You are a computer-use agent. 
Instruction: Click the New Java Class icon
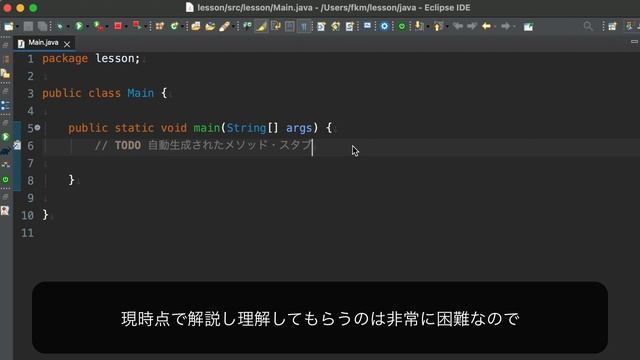tap(174, 27)
